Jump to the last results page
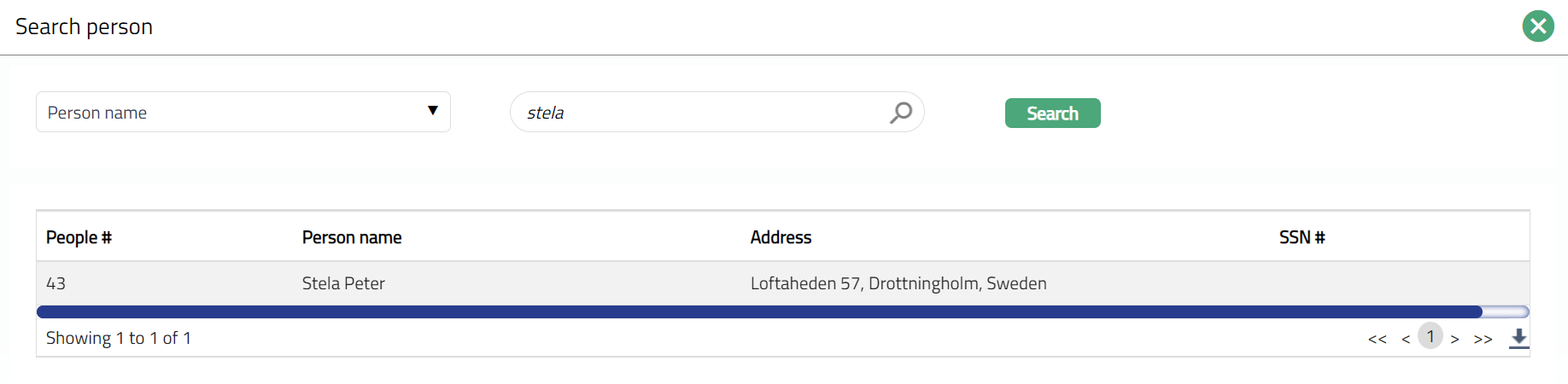This screenshot has width=1568, height=384. pos(1483,339)
